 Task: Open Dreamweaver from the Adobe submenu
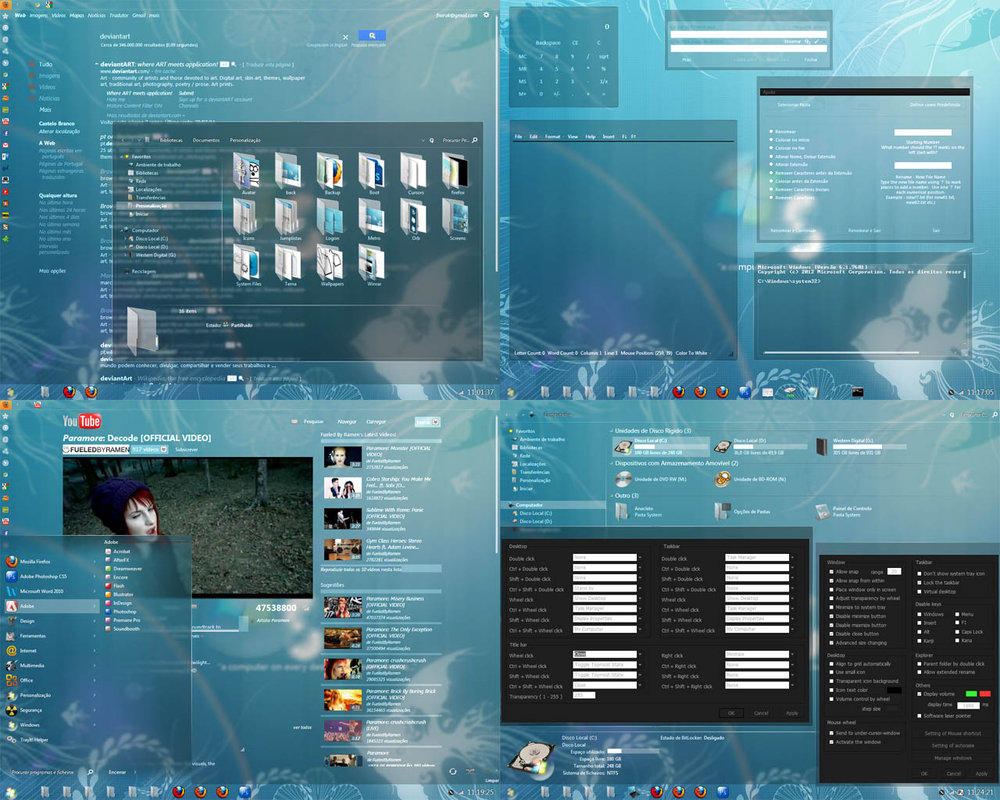(127, 568)
